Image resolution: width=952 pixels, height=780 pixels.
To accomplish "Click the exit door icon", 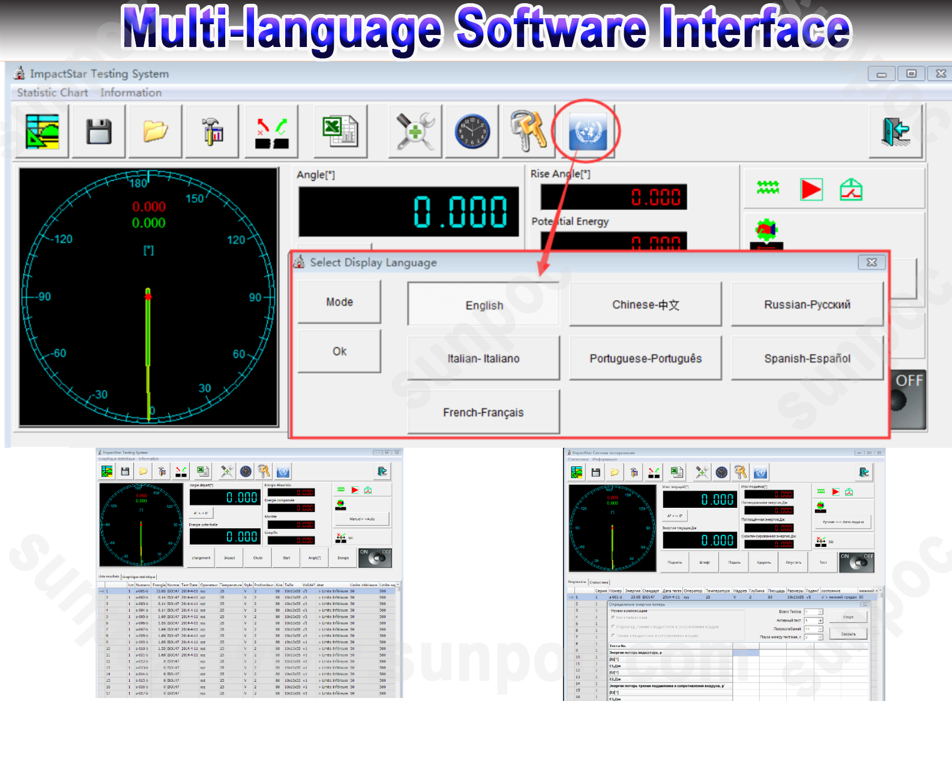I will (x=893, y=131).
